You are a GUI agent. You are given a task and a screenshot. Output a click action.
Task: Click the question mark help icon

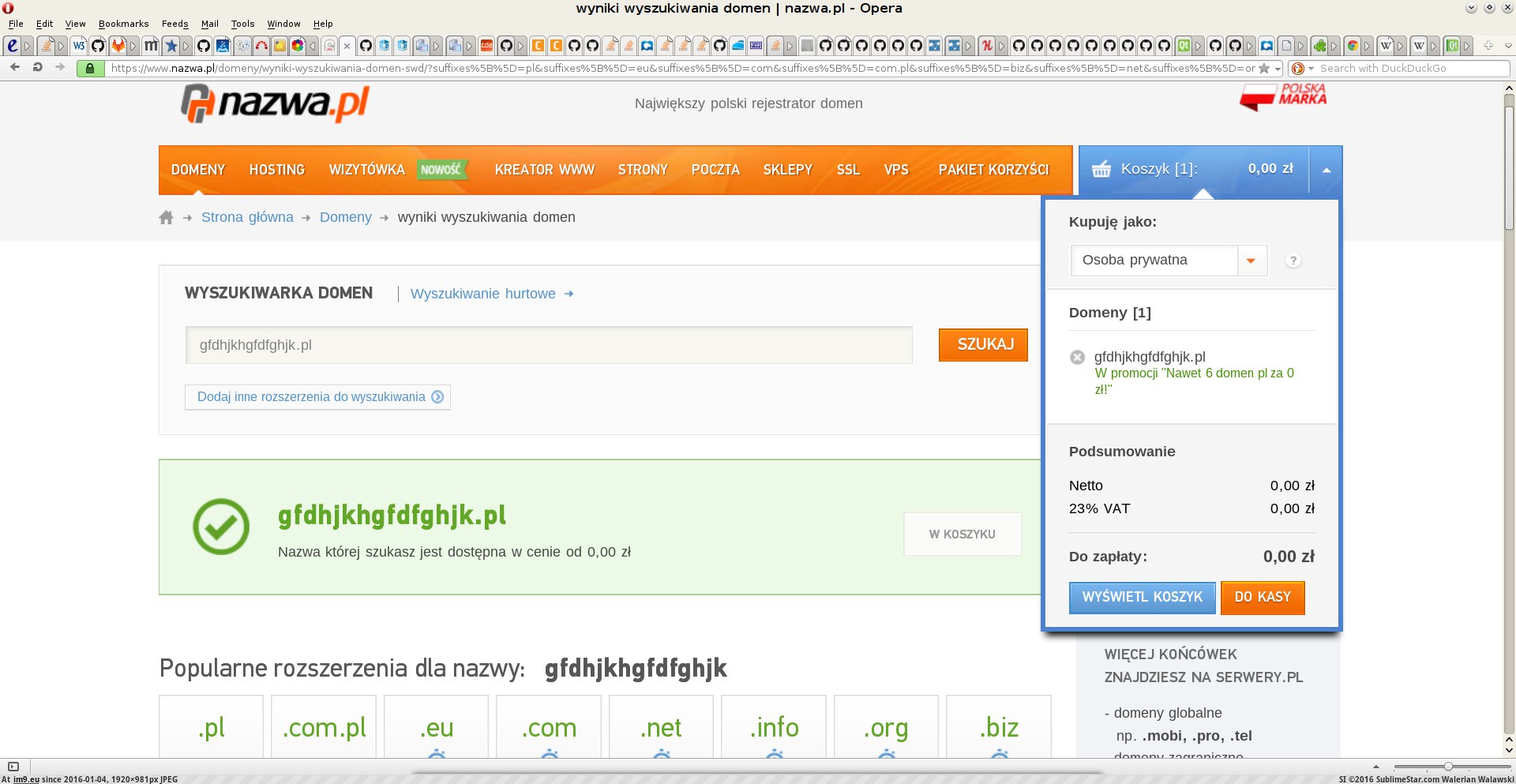click(x=1293, y=261)
